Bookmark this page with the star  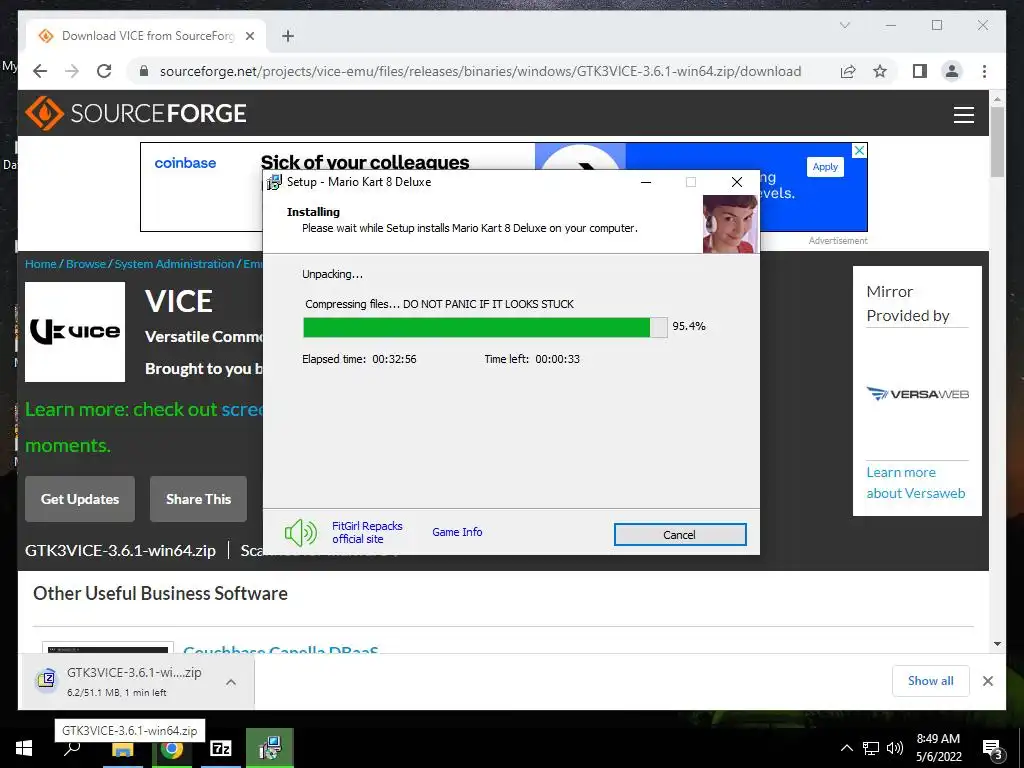tap(880, 71)
